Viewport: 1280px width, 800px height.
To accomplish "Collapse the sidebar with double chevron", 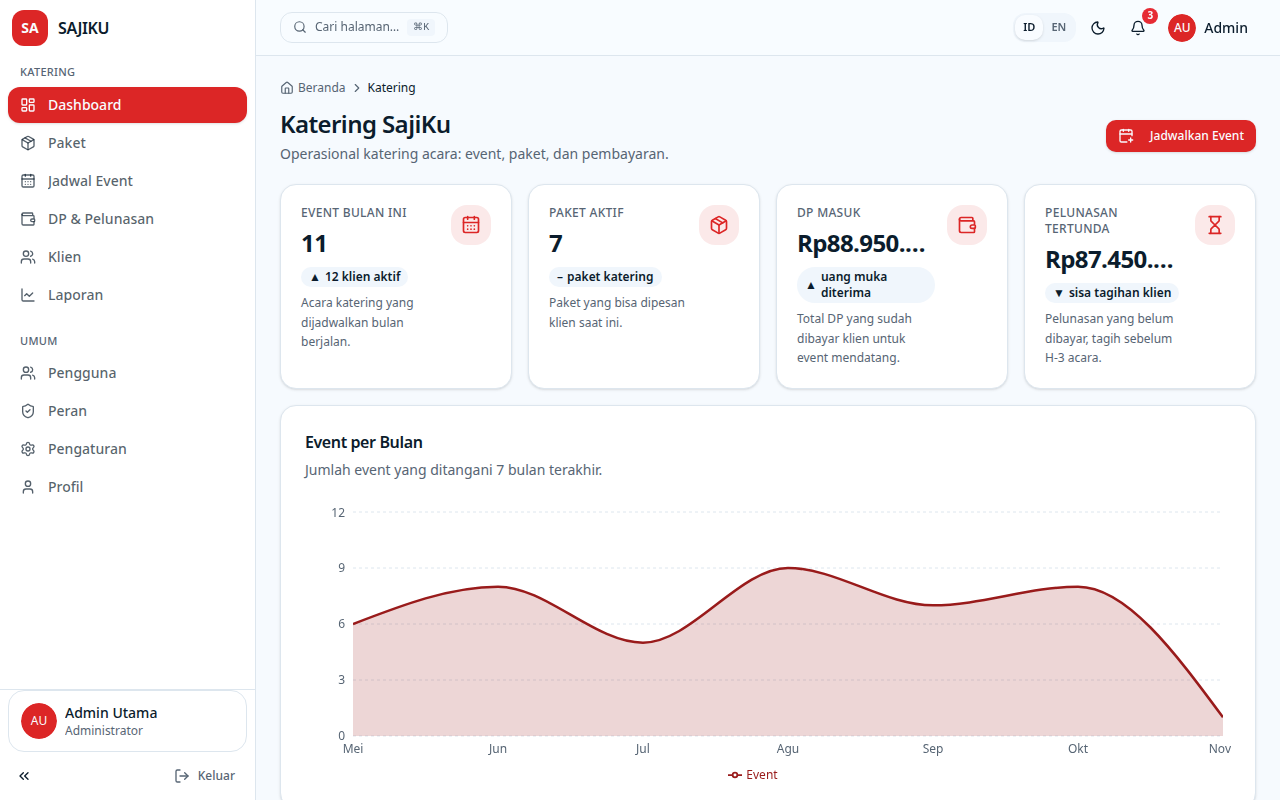I will [x=24, y=776].
